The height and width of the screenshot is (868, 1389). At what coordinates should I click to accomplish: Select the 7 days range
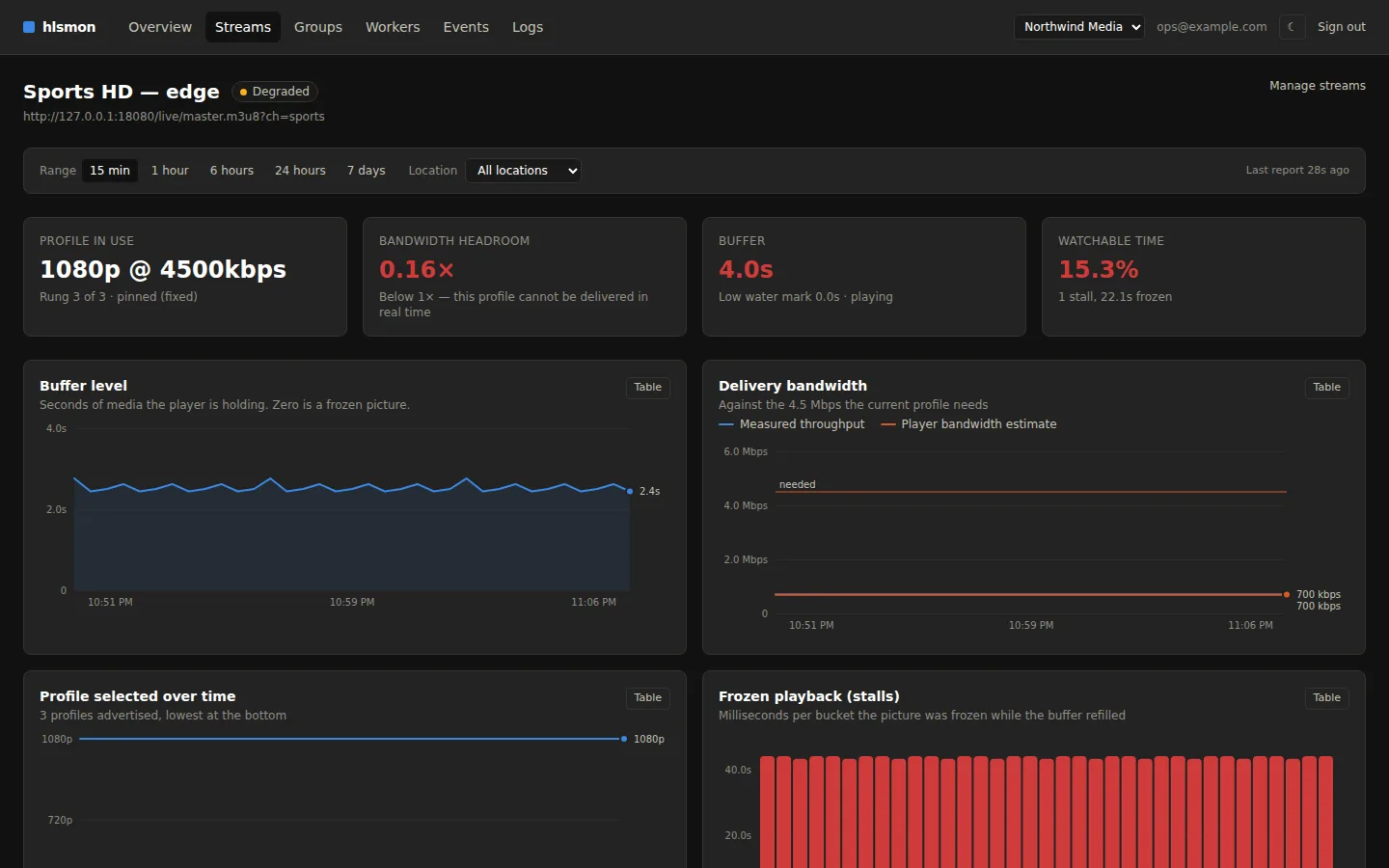coord(367,171)
